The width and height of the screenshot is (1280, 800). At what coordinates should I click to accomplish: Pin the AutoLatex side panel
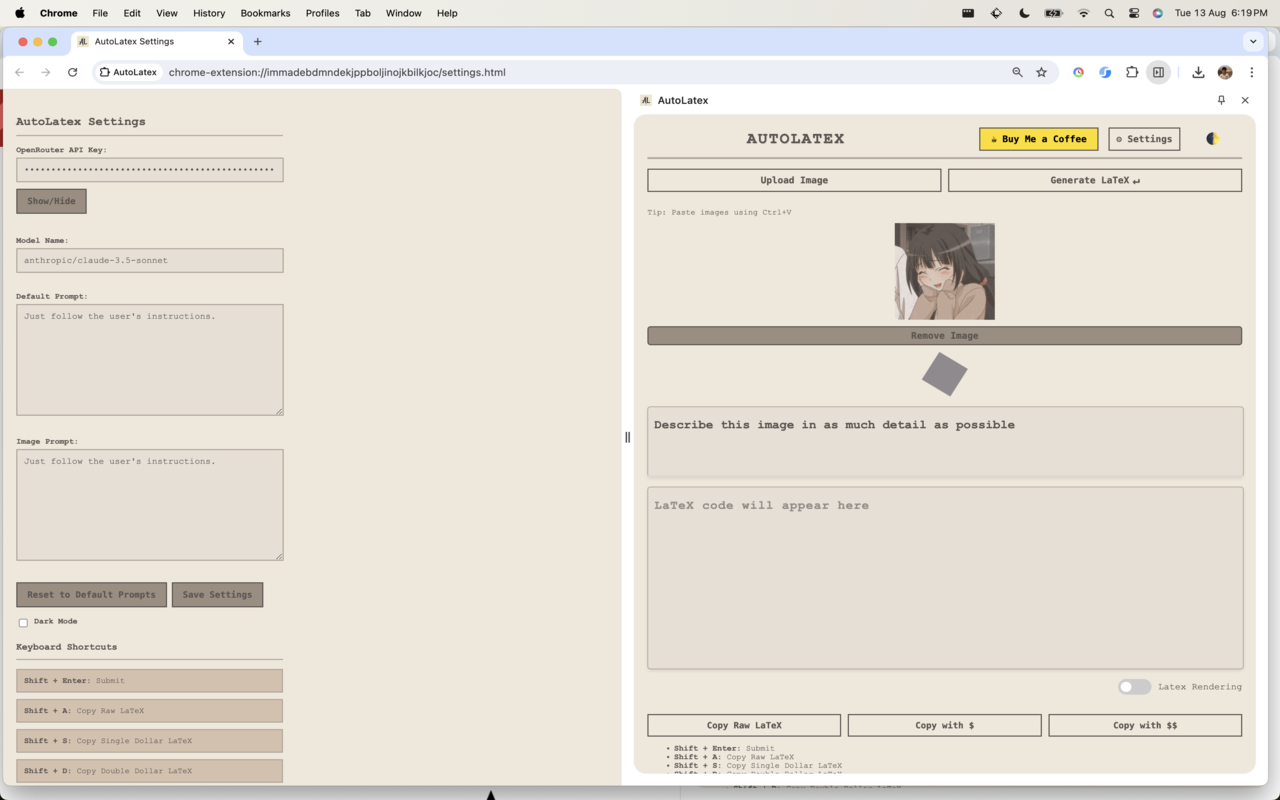click(x=1221, y=100)
